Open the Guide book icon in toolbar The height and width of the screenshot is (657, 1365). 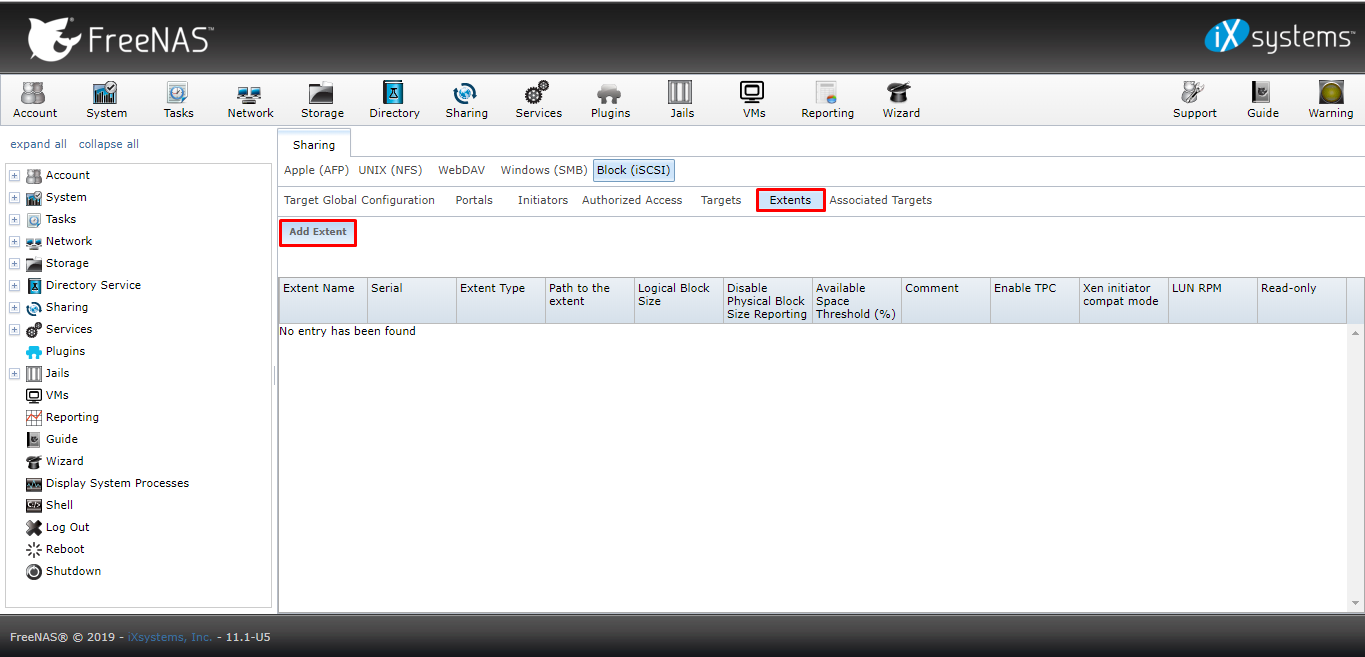[1262, 100]
